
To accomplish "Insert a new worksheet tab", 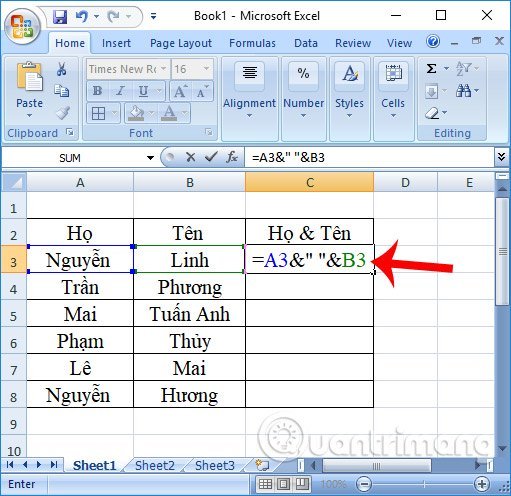I will [x=262, y=465].
